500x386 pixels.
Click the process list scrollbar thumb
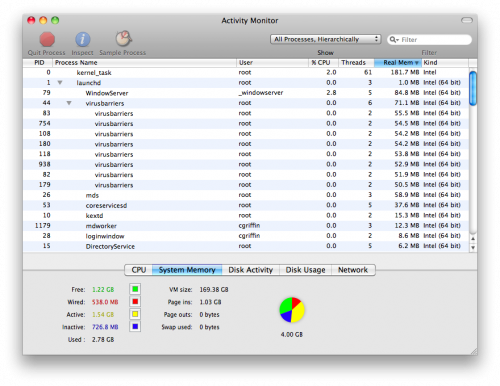click(x=473, y=88)
